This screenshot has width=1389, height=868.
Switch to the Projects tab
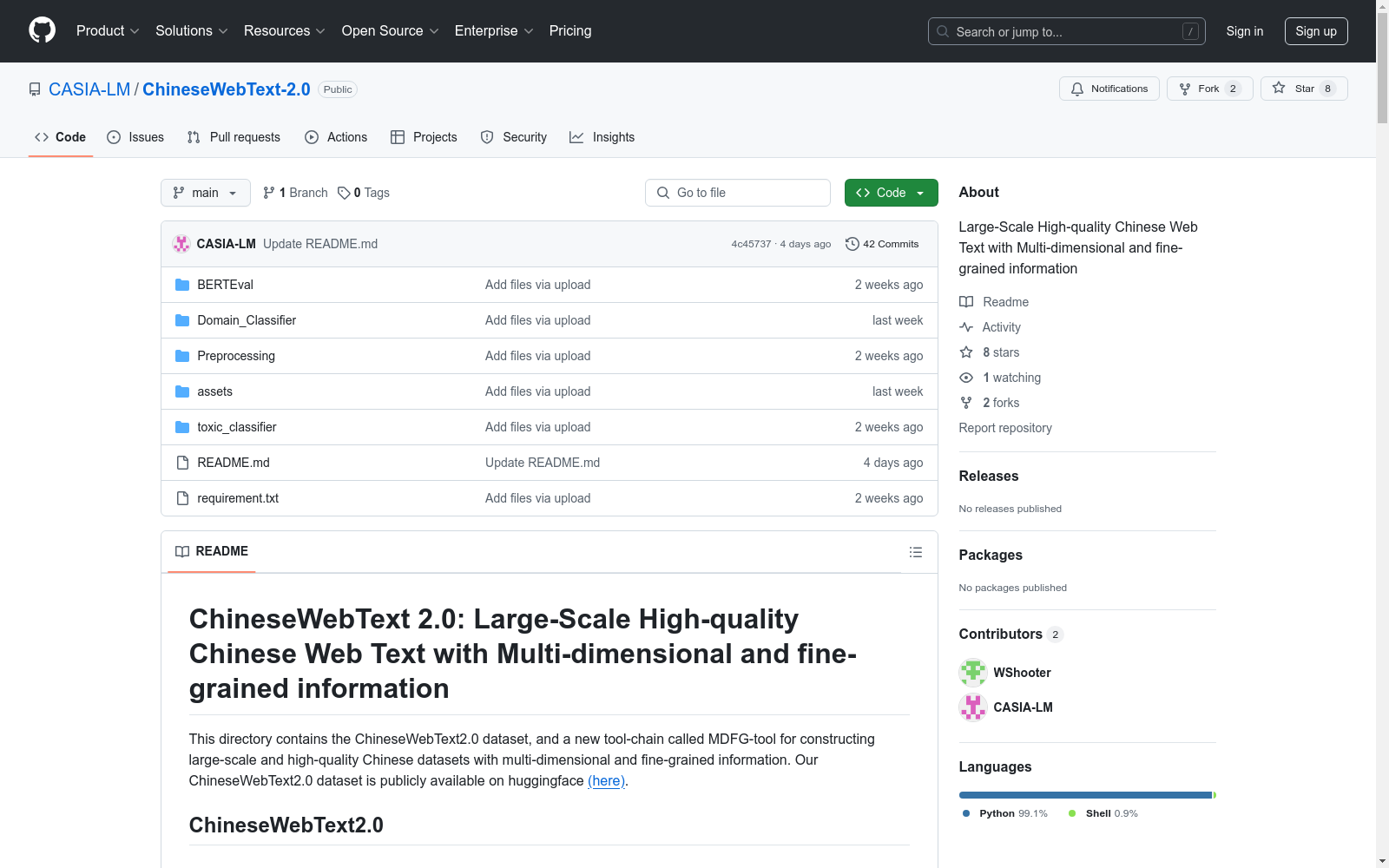pyautogui.click(x=424, y=137)
